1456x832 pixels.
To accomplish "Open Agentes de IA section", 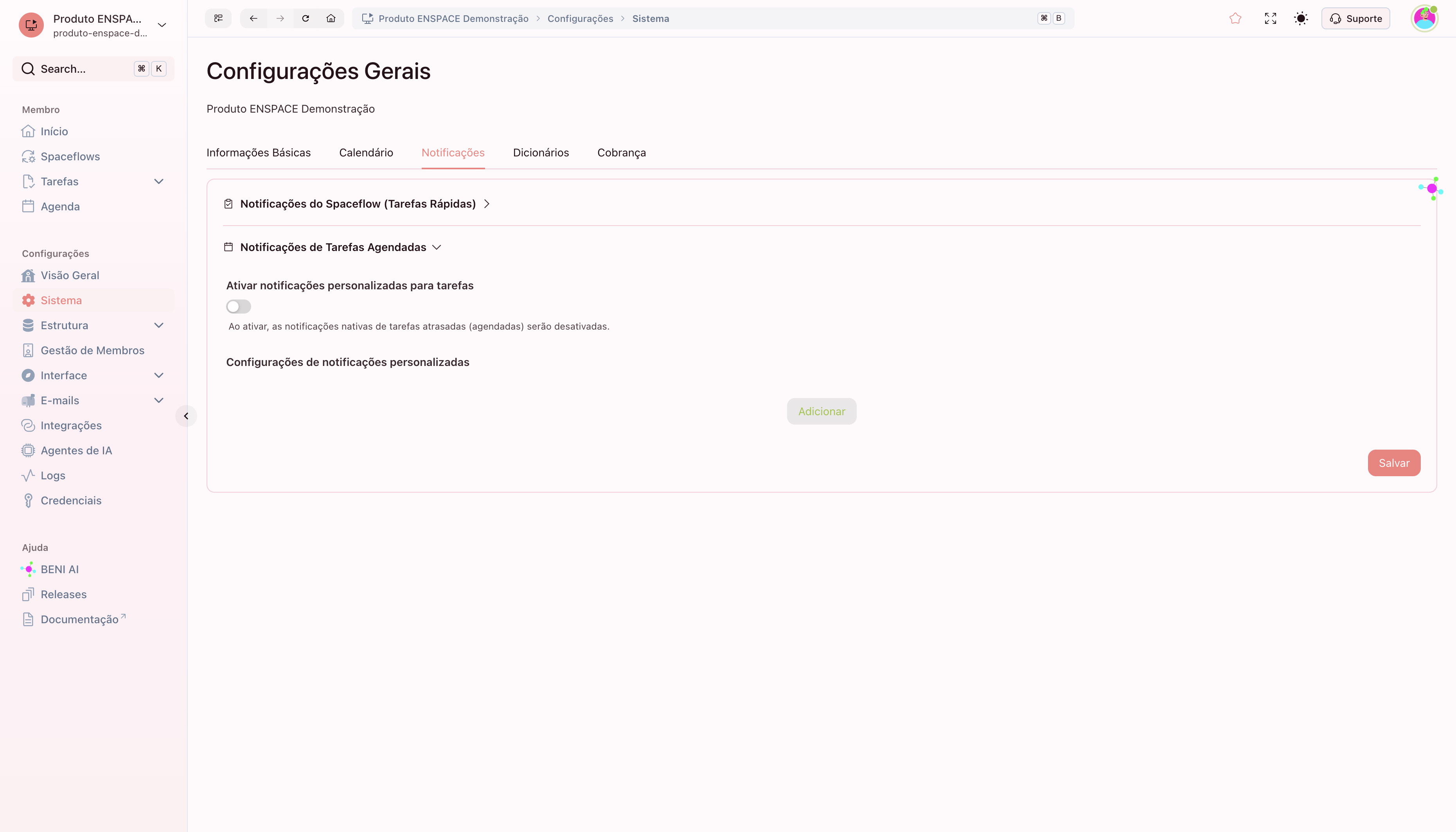I will coord(94,450).
